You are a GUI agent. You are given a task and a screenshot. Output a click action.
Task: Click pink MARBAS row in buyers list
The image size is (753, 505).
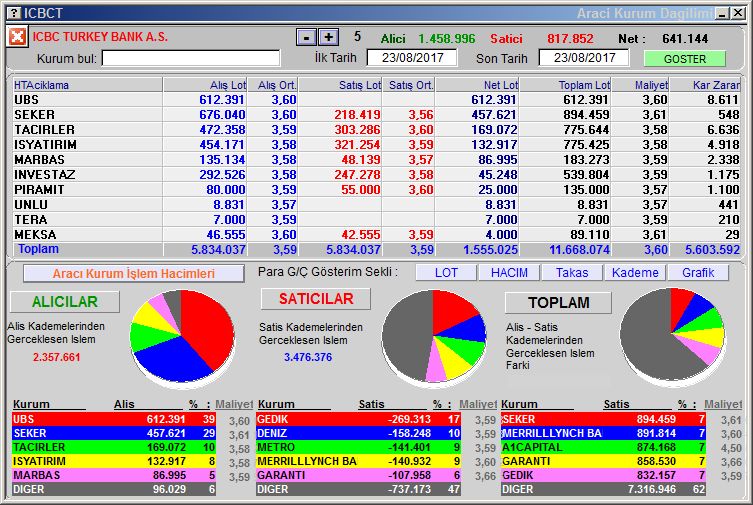tap(114, 475)
